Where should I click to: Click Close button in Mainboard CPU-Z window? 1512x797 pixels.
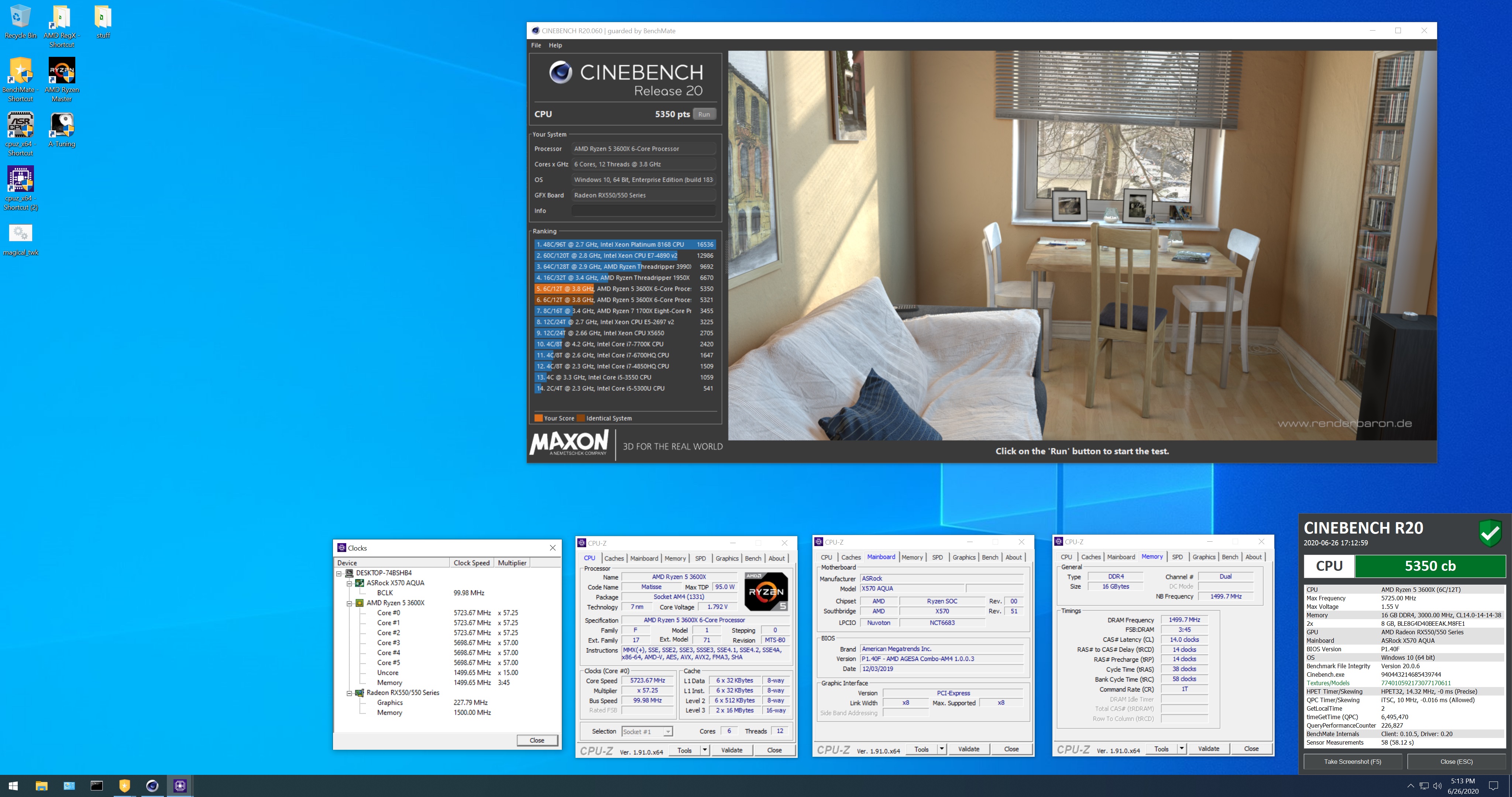tap(1011, 749)
